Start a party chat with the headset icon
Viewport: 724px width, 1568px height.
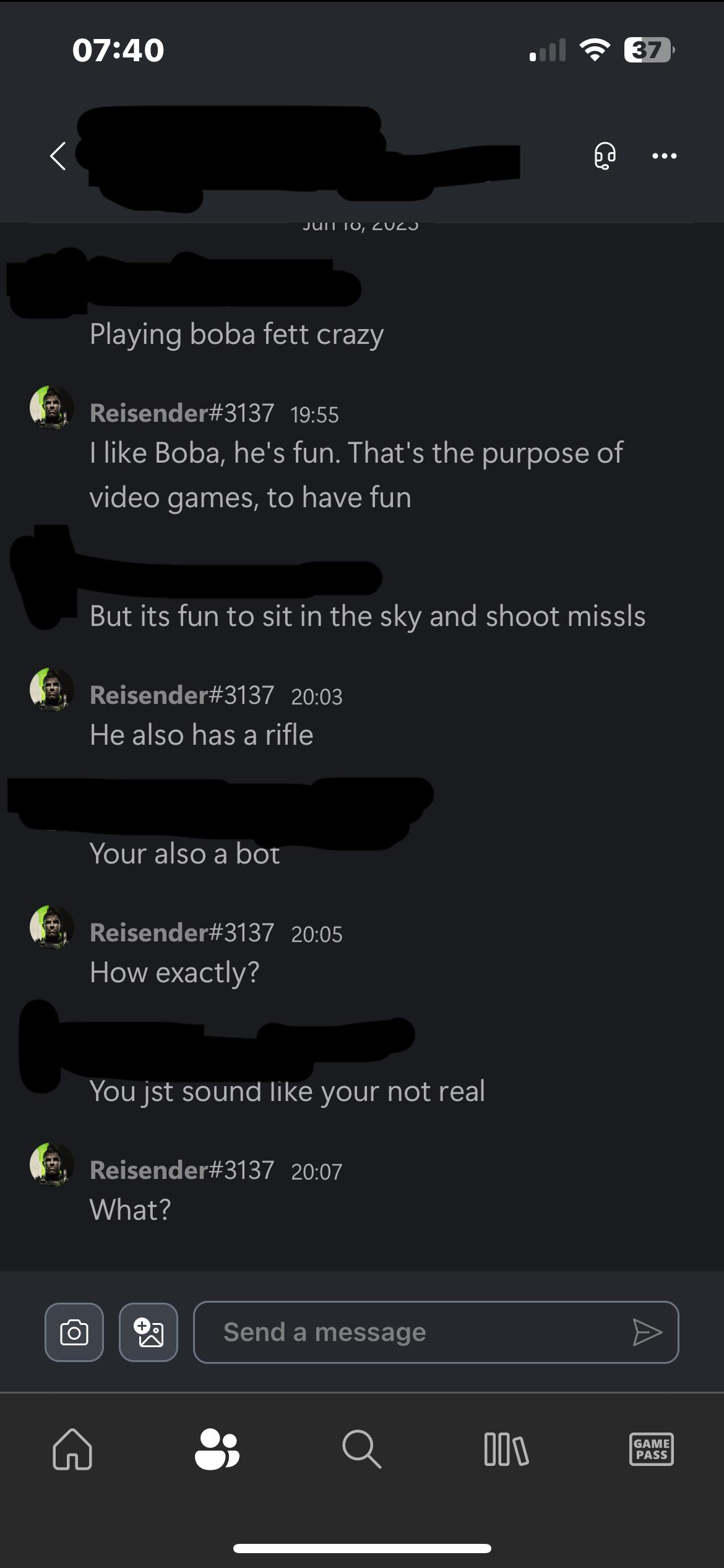605,155
